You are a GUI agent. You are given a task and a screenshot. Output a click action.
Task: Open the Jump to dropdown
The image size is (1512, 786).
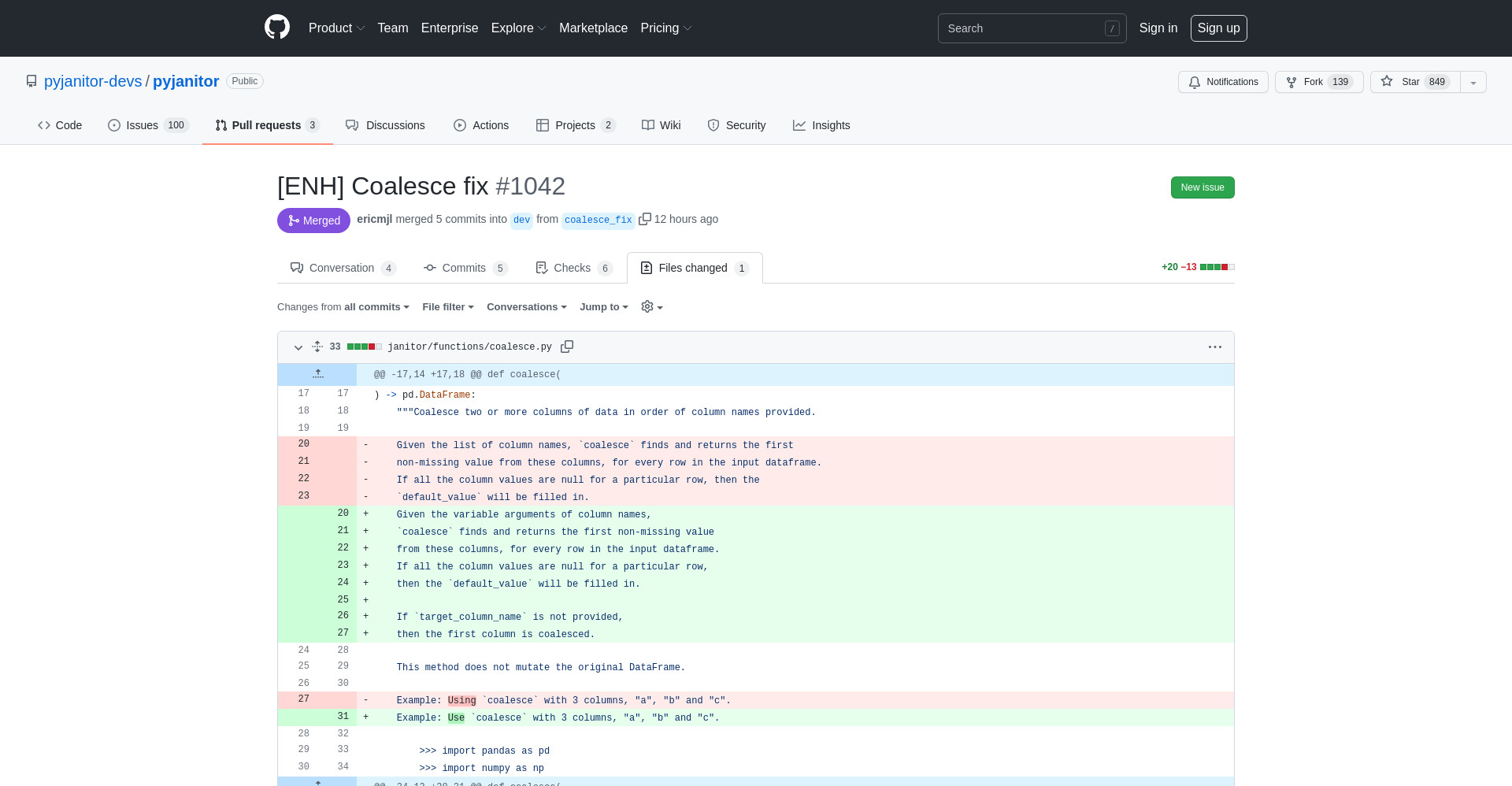click(x=604, y=307)
